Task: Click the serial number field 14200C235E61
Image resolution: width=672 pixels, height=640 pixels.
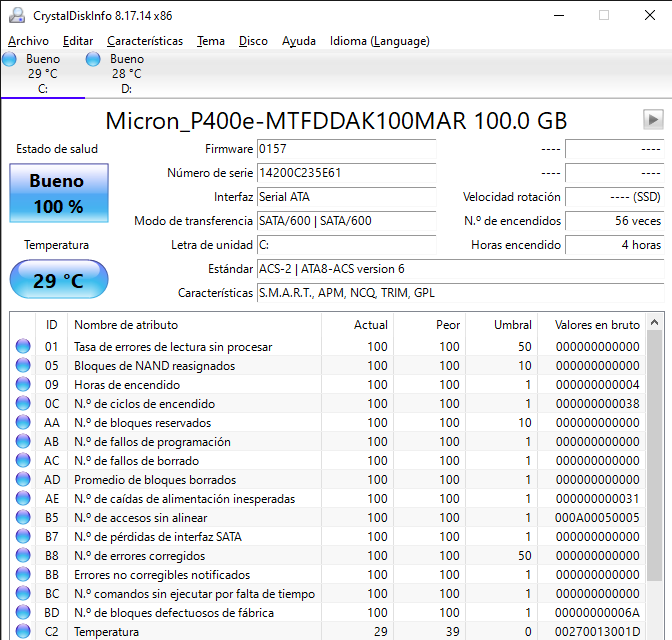Action: (x=346, y=173)
